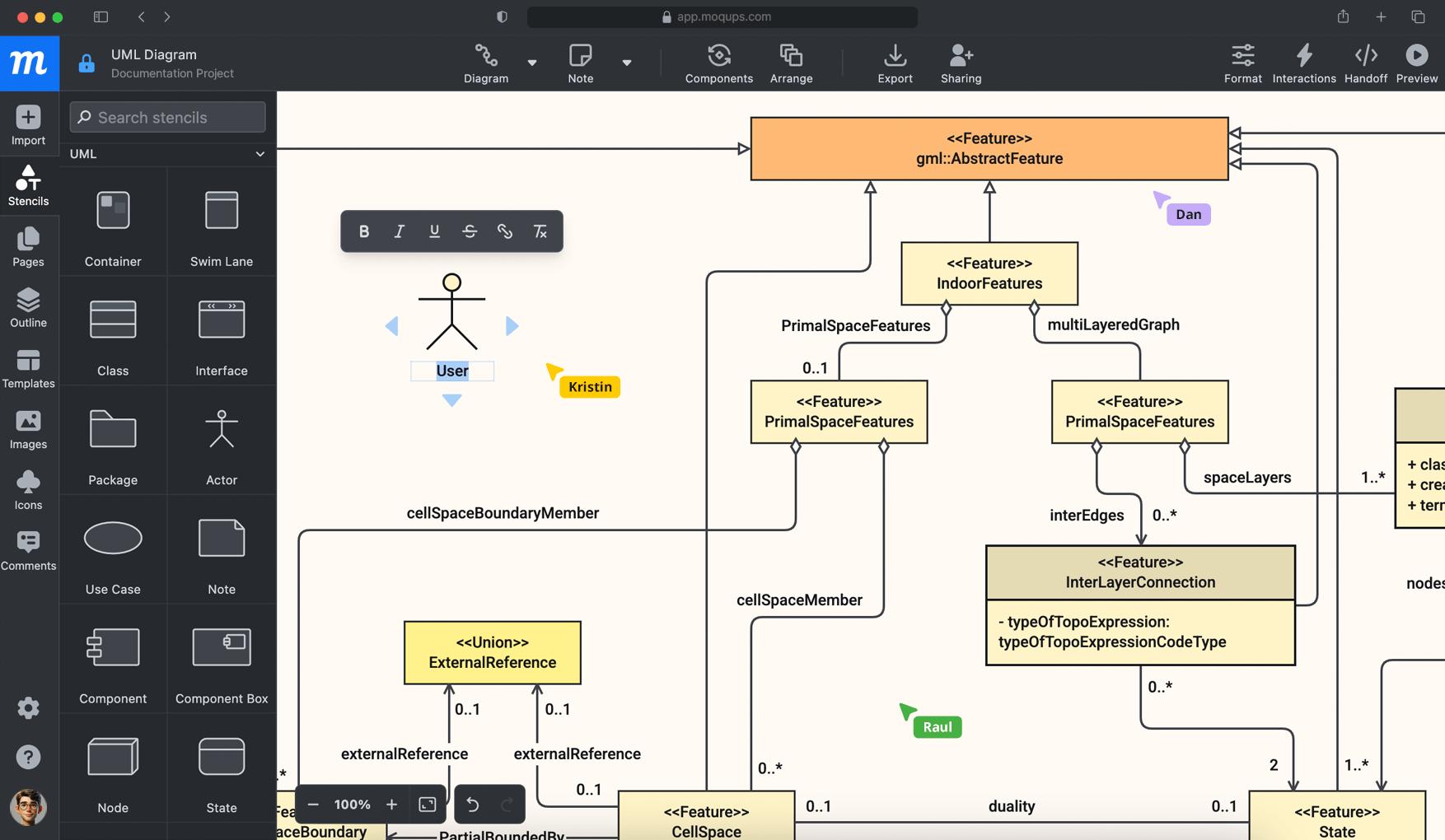This screenshot has height=840, width=1445.
Task: Zoom out using the minus control
Action: (313, 805)
